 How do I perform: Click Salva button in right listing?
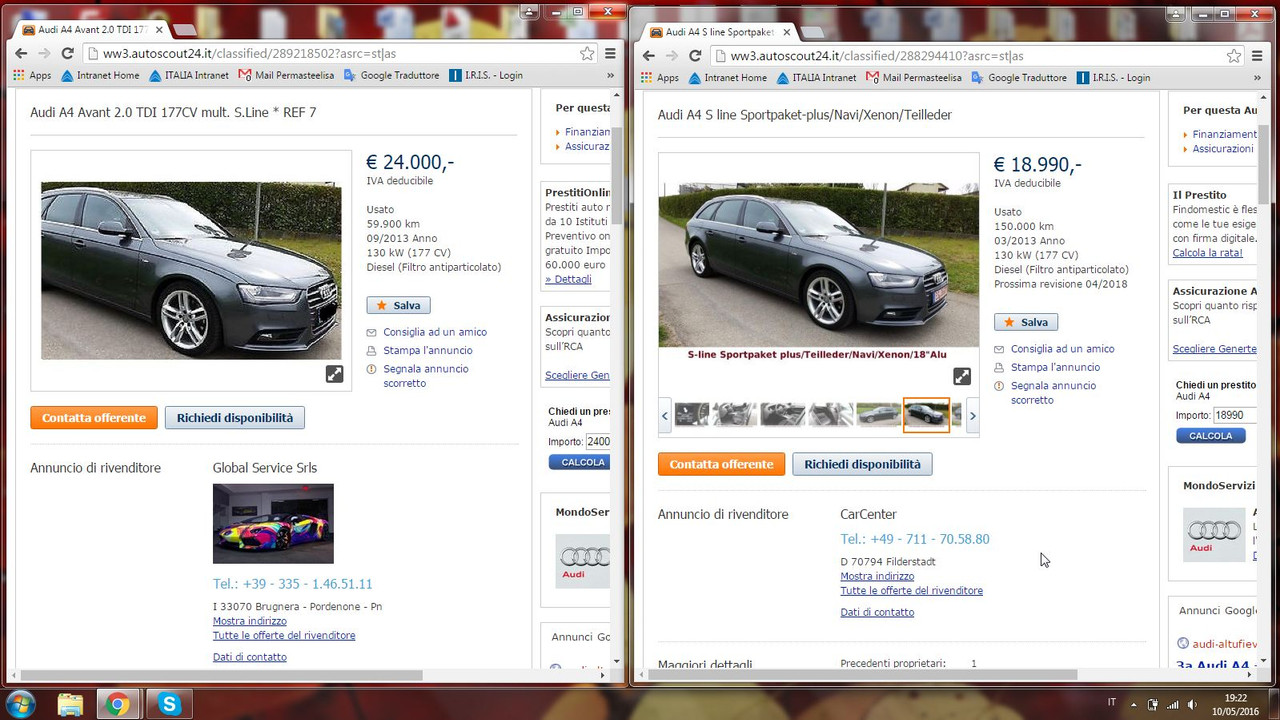click(1026, 322)
